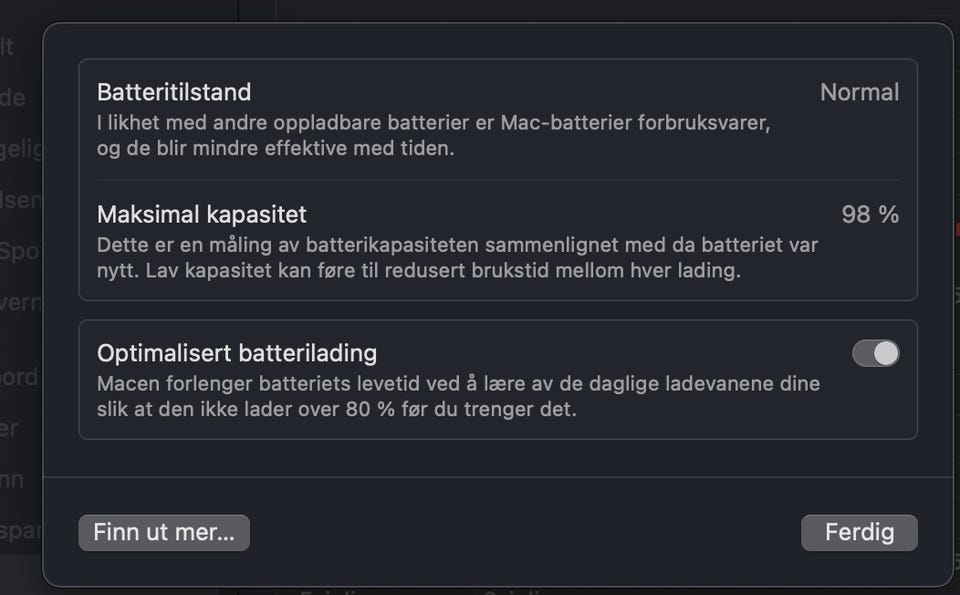The width and height of the screenshot is (960, 595).
Task: Select the partially hidden sidebar item starting with "Spo"
Action: (x=20, y=252)
